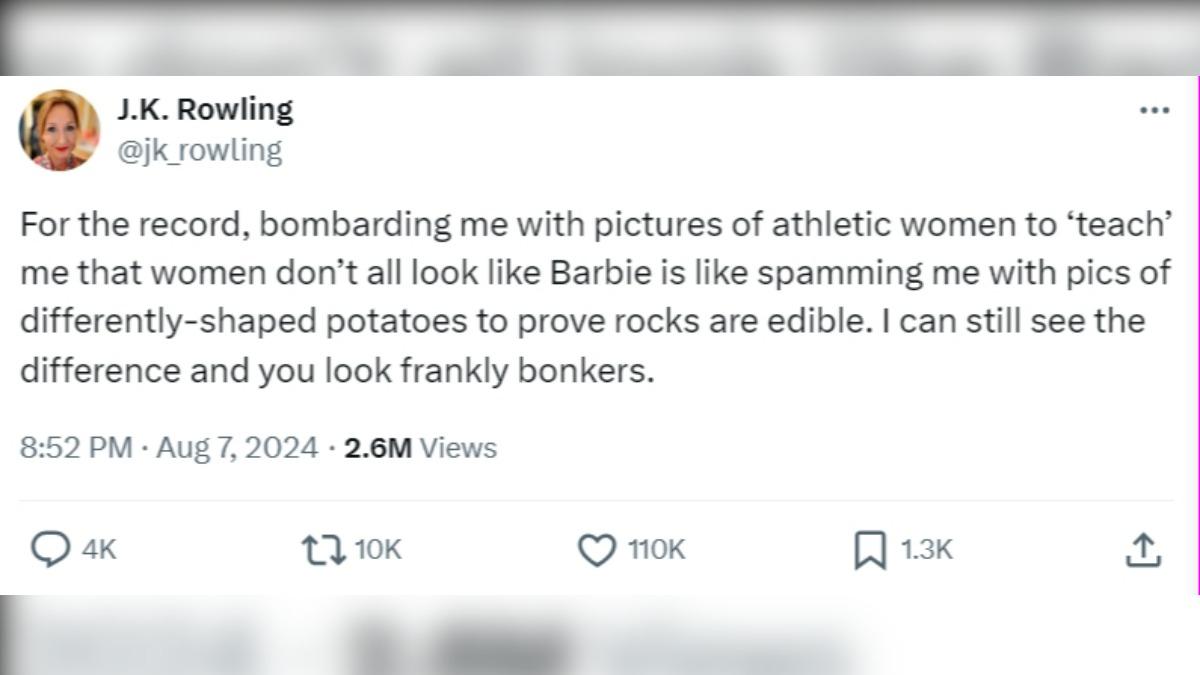Click the 4K replies count

pos(99,549)
